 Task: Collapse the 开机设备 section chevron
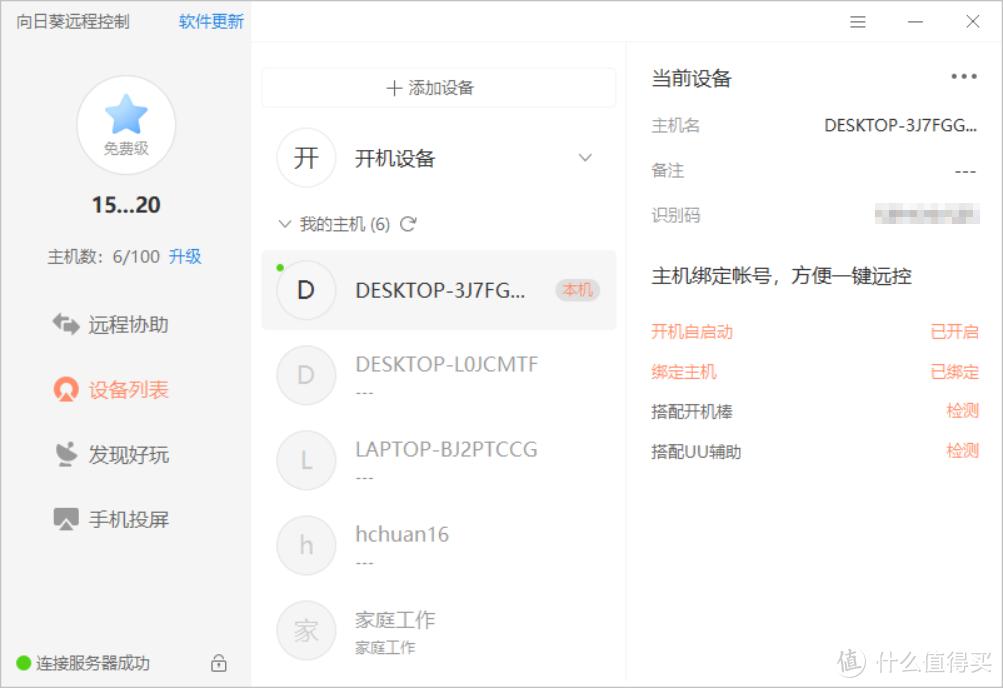[x=585, y=158]
